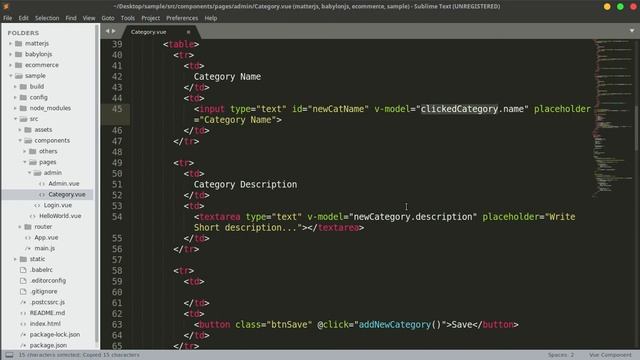Open the View menu

[89, 18]
